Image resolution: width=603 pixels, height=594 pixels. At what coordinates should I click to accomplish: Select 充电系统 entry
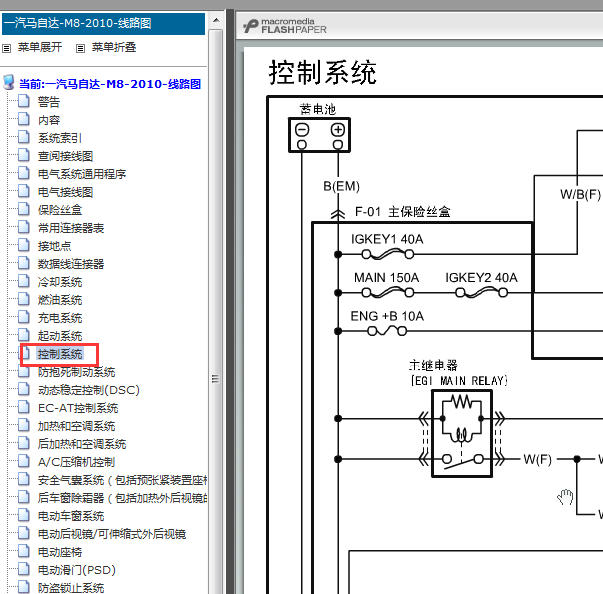(x=60, y=318)
